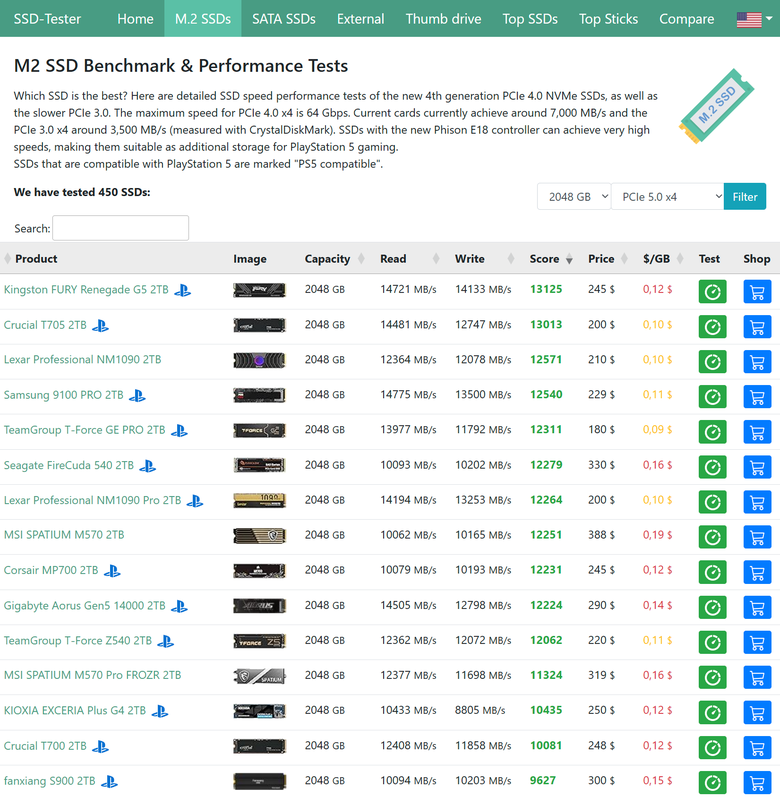The image size is (780, 797).
Task: Sort table by Product column
Action: (x=36, y=259)
